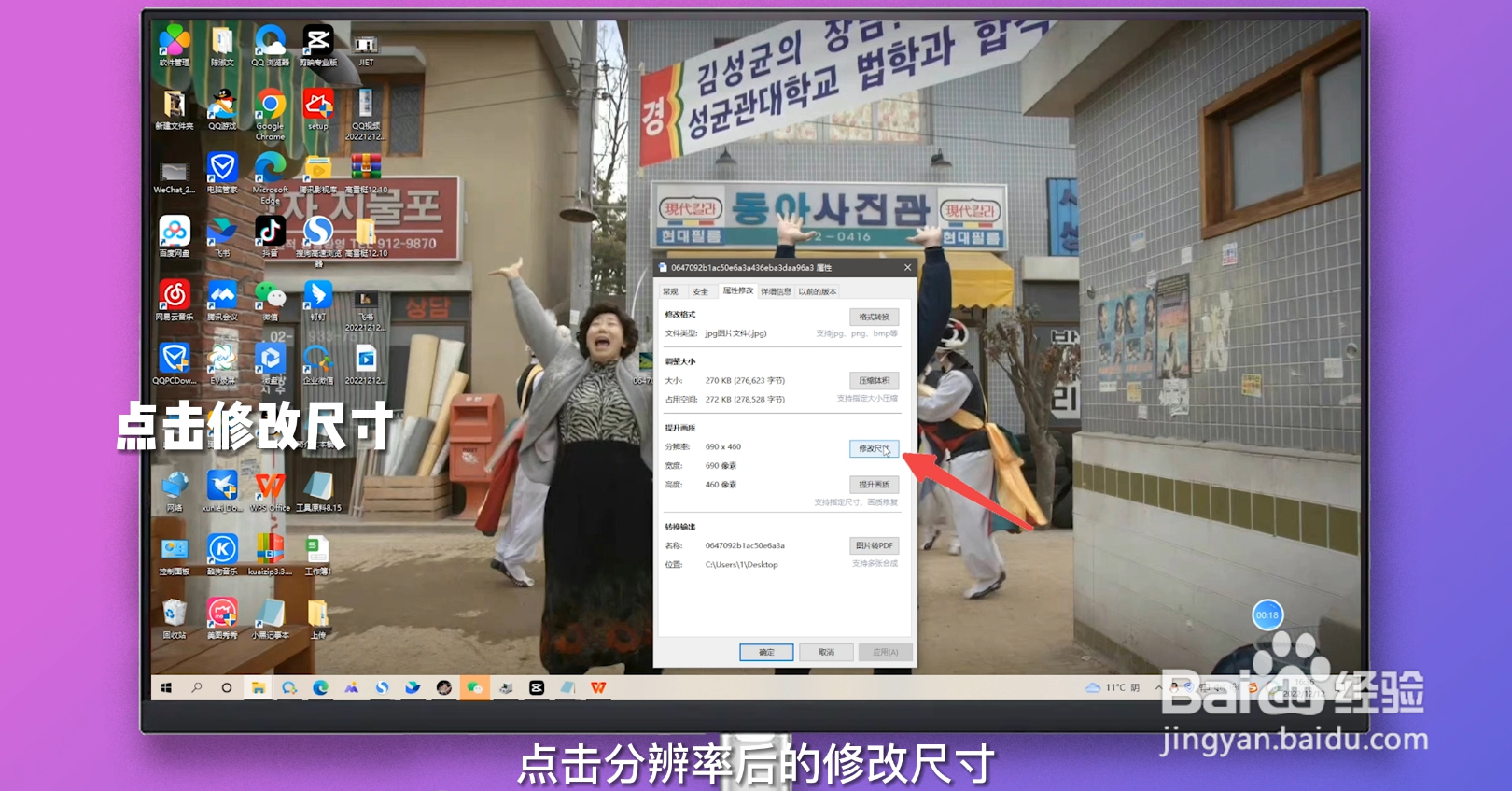Image resolution: width=1512 pixels, height=791 pixels.
Task: Switch to the 常规 tab
Action: tap(671, 291)
